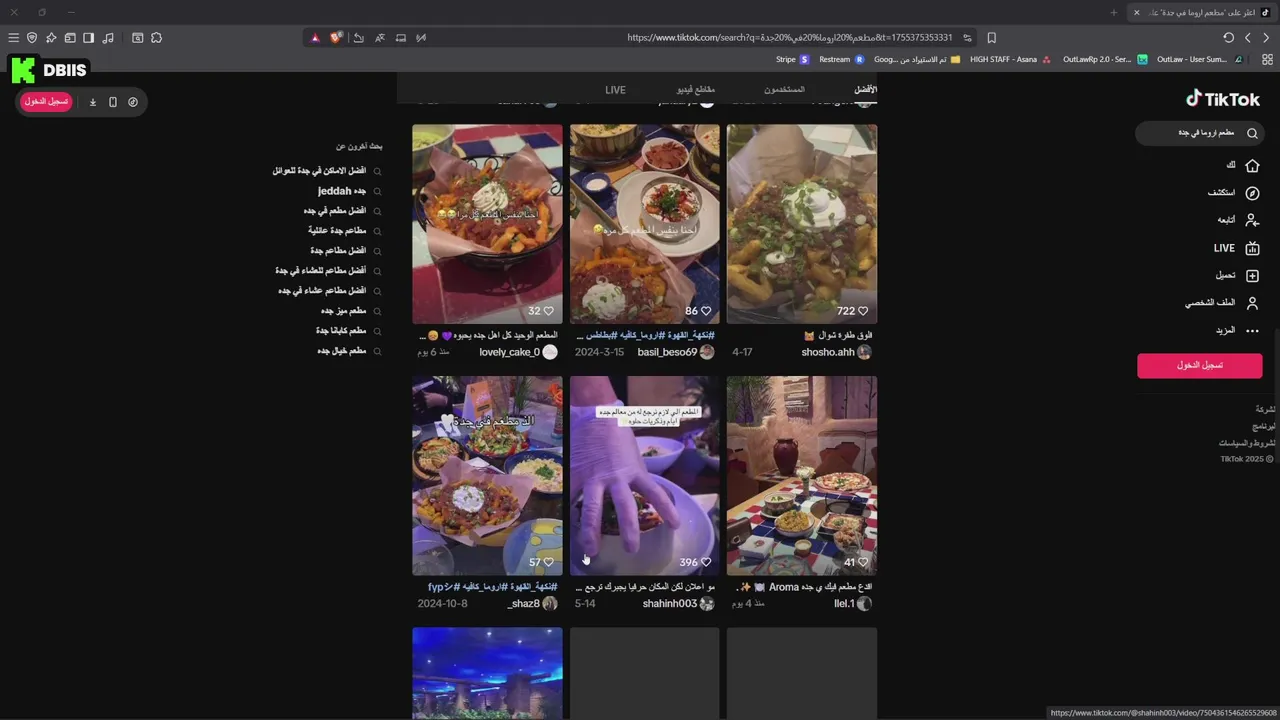1280x720 pixels.
Task: Open the extensions puzzle icon
Action: 156,38
